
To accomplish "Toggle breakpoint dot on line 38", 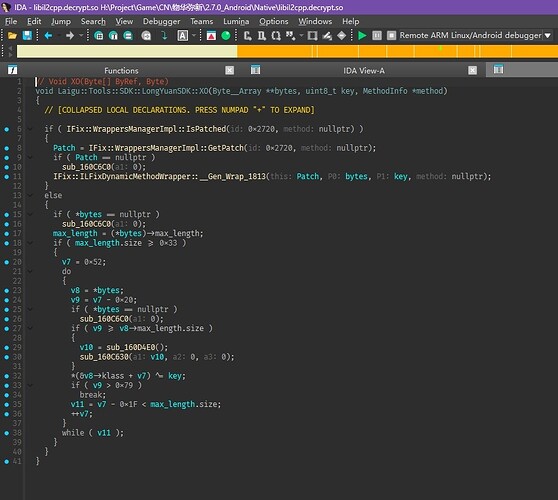I will 7,433.
